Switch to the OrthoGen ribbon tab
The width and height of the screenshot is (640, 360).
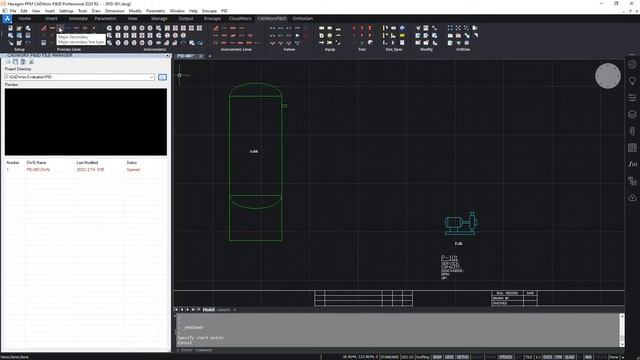pyautogui.click(x=302, y=19)
